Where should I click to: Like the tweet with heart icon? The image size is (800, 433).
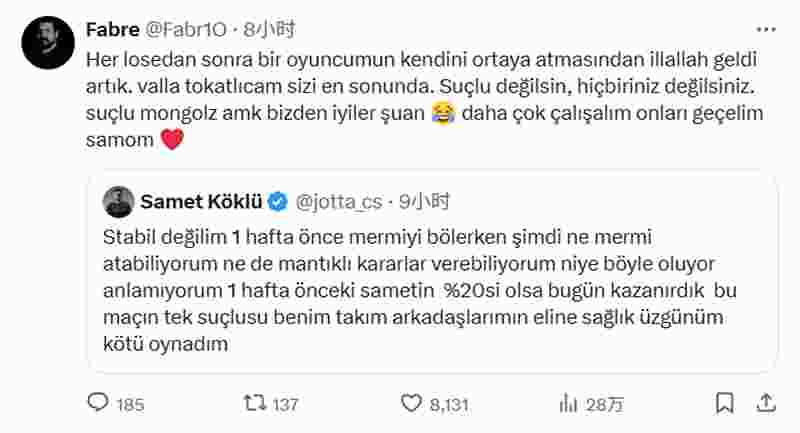[411, 403]
